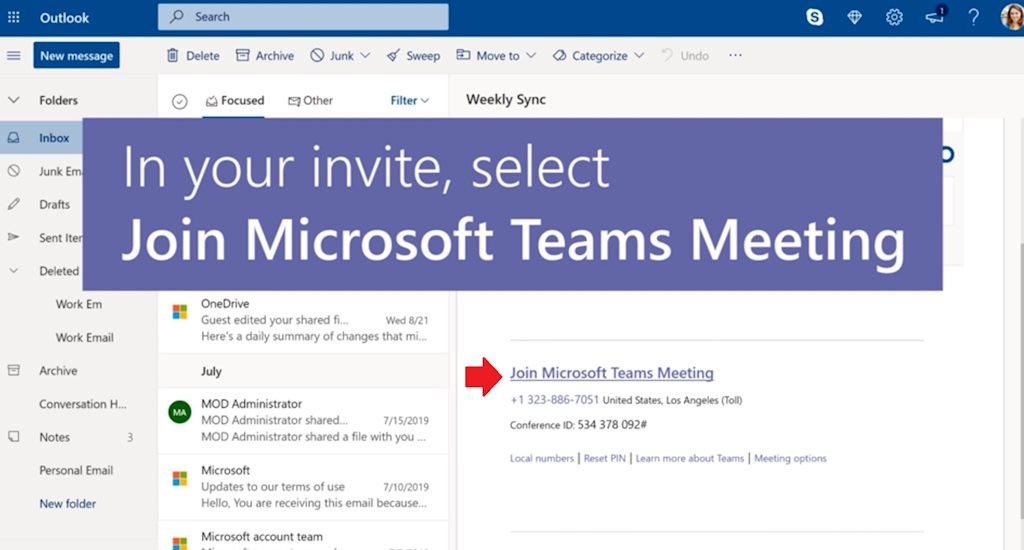Expand the Categorize dropdown arrow
The image size is (1024, 550).
pyautogui.click(x=639, y=56)
